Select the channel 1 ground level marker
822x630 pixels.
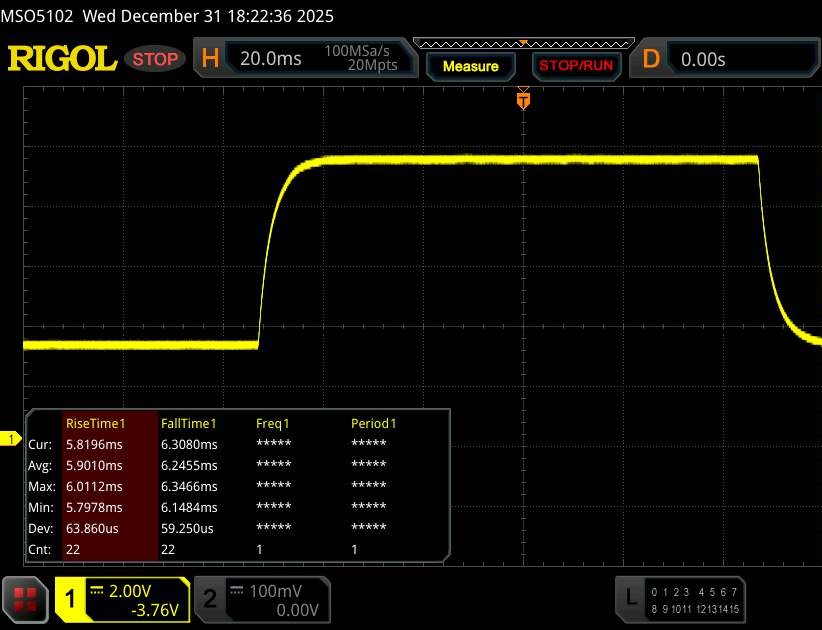click(12, 439)
